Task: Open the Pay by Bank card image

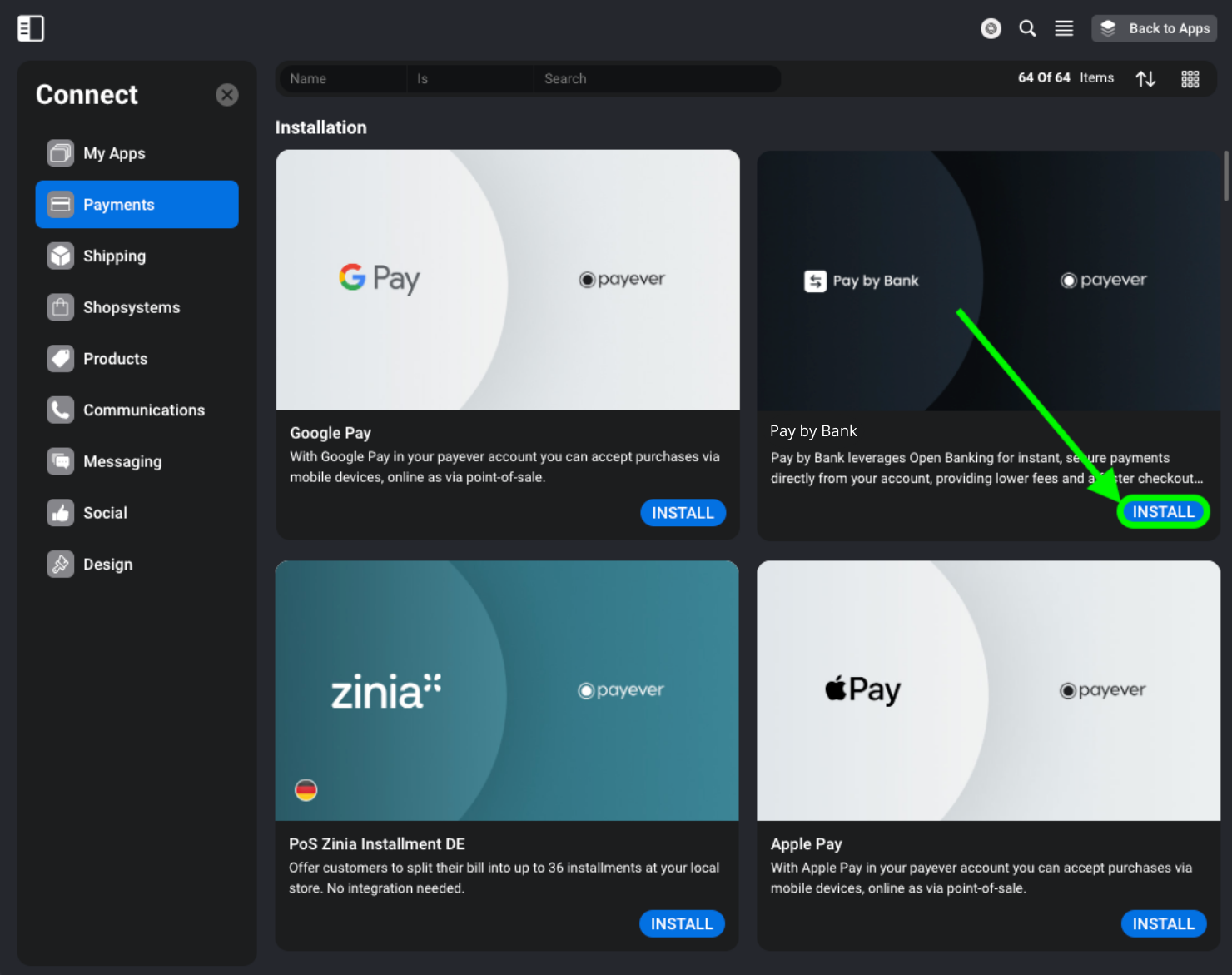Action: [x=988, y=281]
